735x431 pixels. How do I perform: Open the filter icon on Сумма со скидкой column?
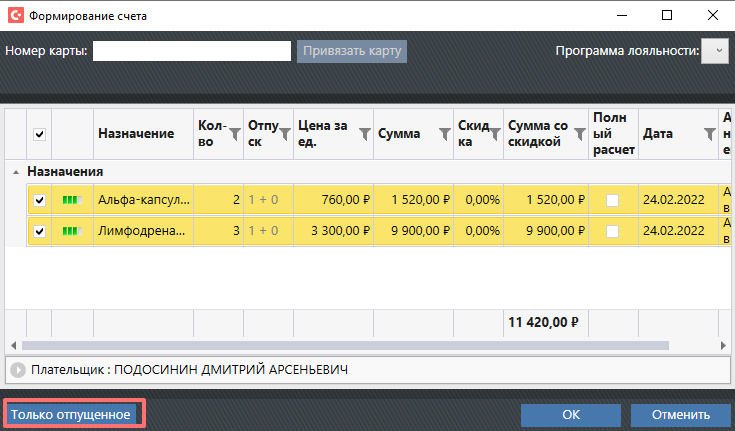[x=578, y=134]
